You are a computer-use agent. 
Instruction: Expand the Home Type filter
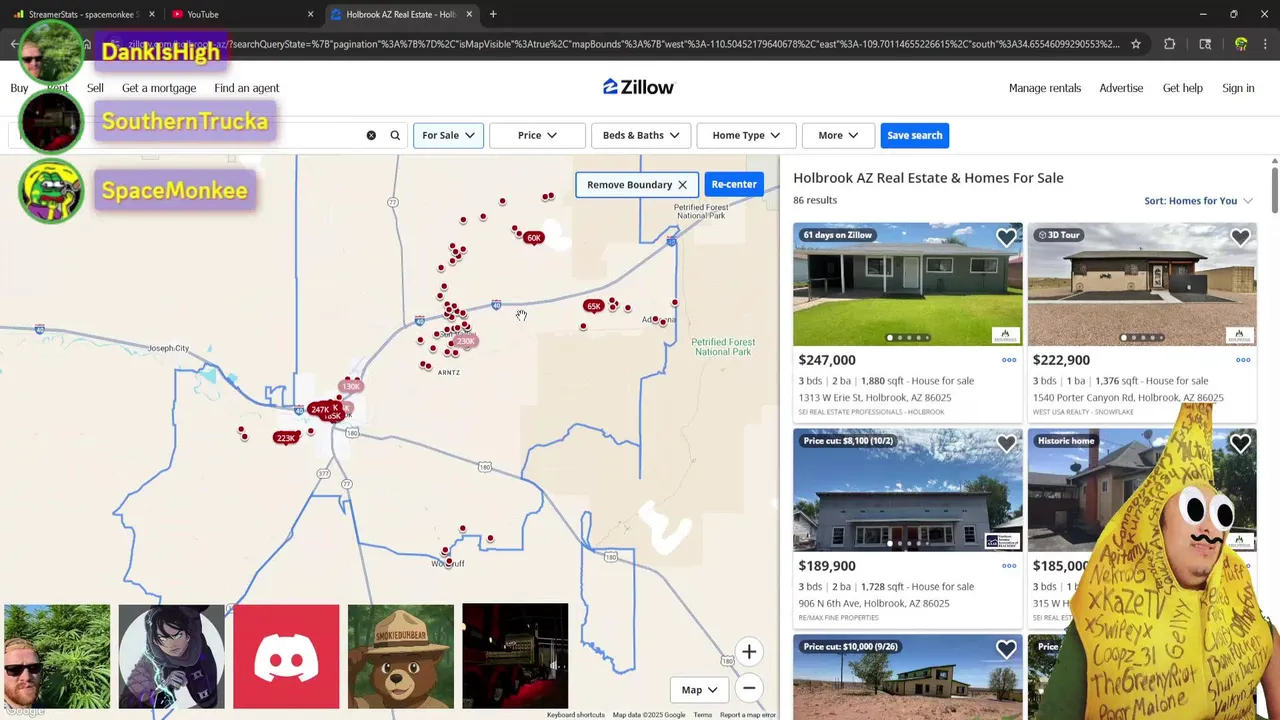[746, 135]
